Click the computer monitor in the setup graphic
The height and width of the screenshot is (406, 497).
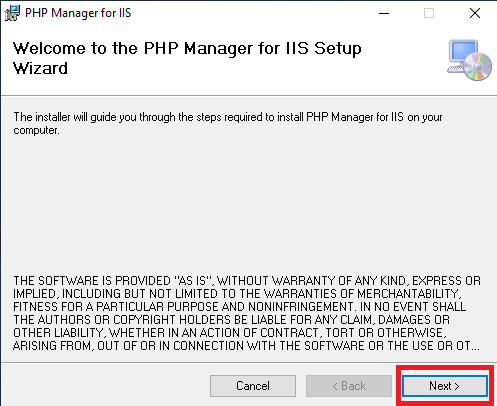coord(463,52)
